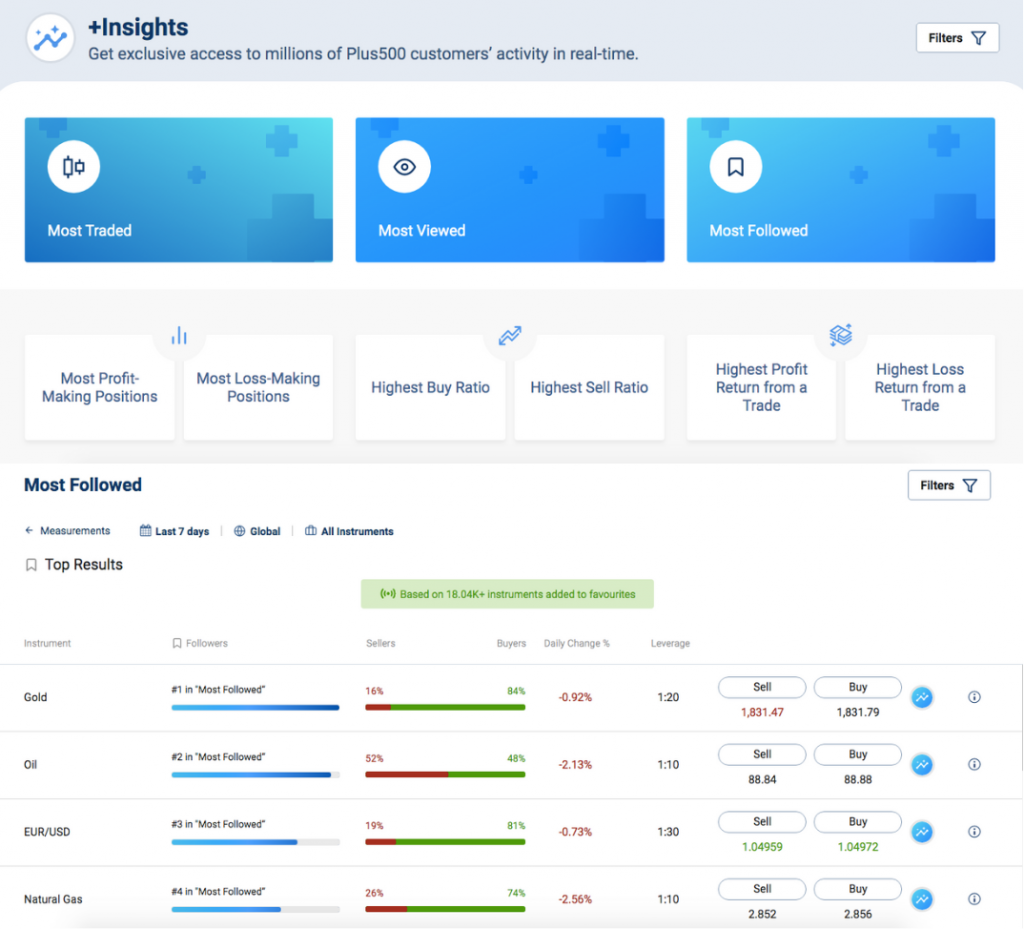Select Most Profit-Making Positions tile
This screenshot has width=1024, height=929.
[x=99, y=388]
